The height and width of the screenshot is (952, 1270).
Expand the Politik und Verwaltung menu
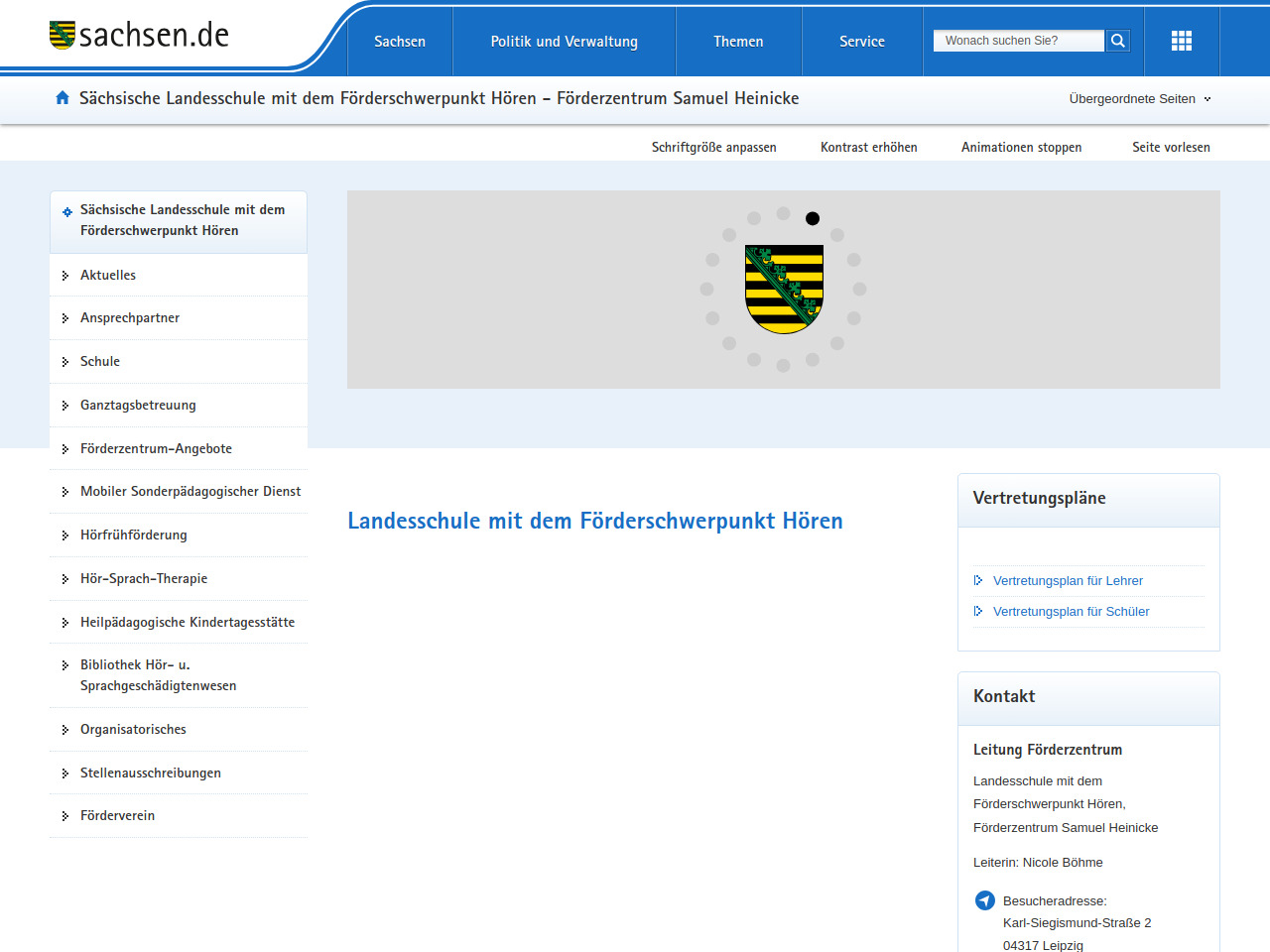(x=564, y=42)
